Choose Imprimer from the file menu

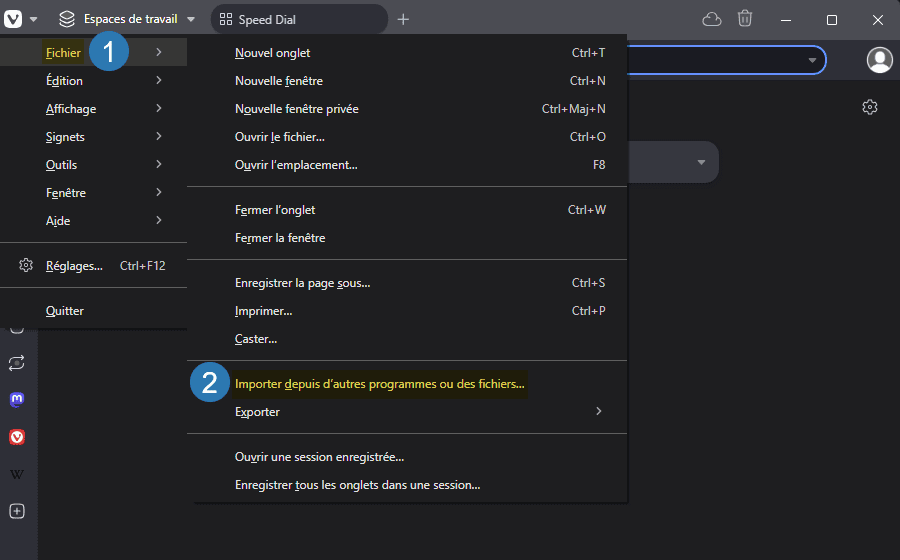[x=407, y=311]
